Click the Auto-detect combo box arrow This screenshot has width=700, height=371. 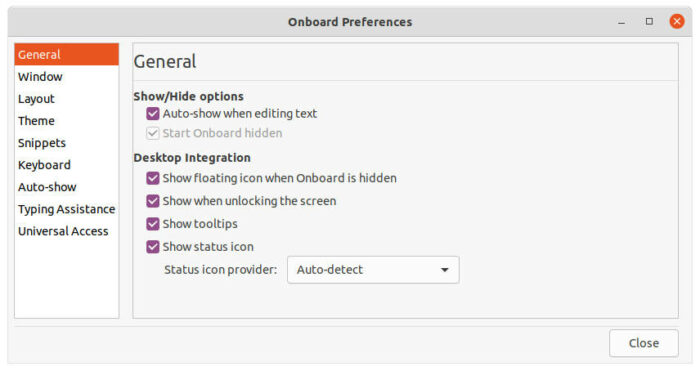444,270
